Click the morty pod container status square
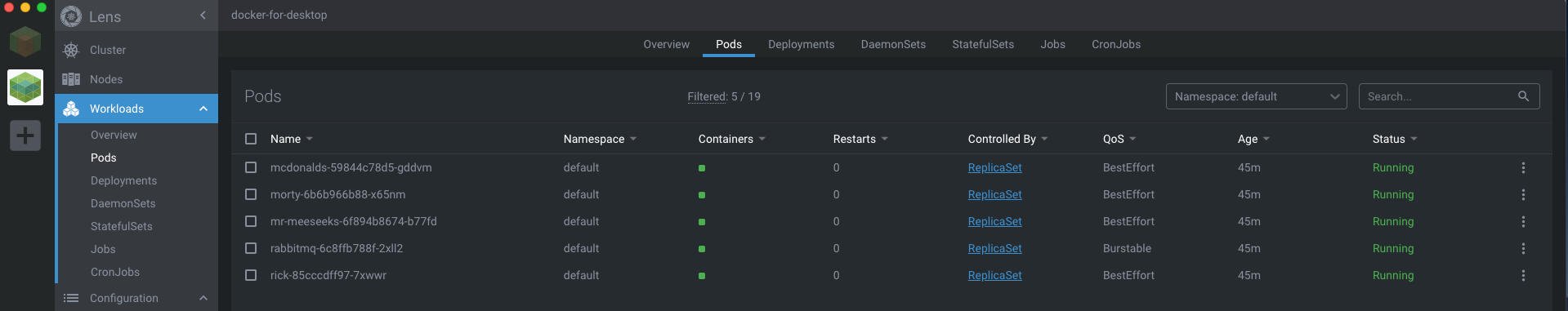The height and width of the screenshot is (311, 1568). point(702,195)
